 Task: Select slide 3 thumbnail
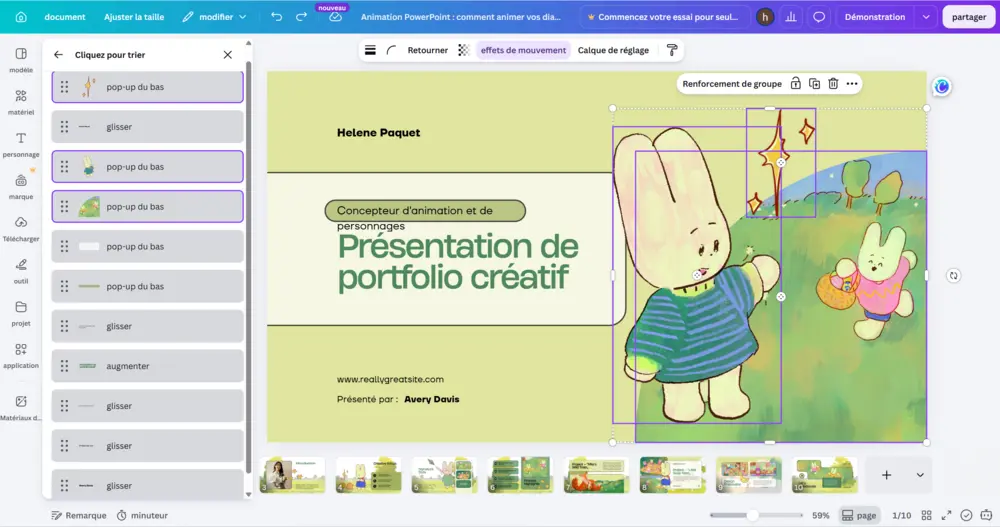click(292, 475)
